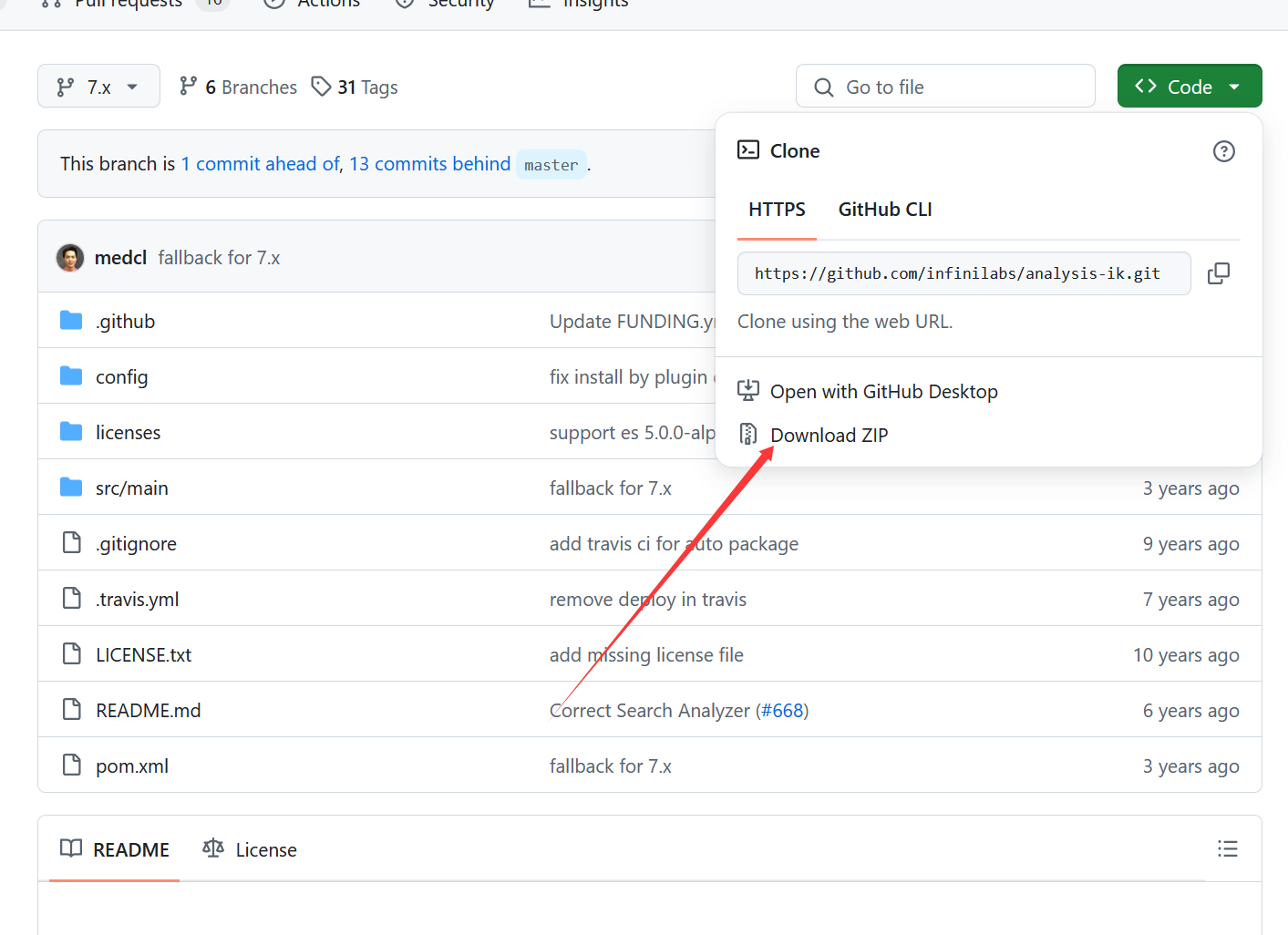Open the 'fix install by plugin' commit
This screenshot has width=1288, height=935.
pyautogui.click(x=633, y=377)
